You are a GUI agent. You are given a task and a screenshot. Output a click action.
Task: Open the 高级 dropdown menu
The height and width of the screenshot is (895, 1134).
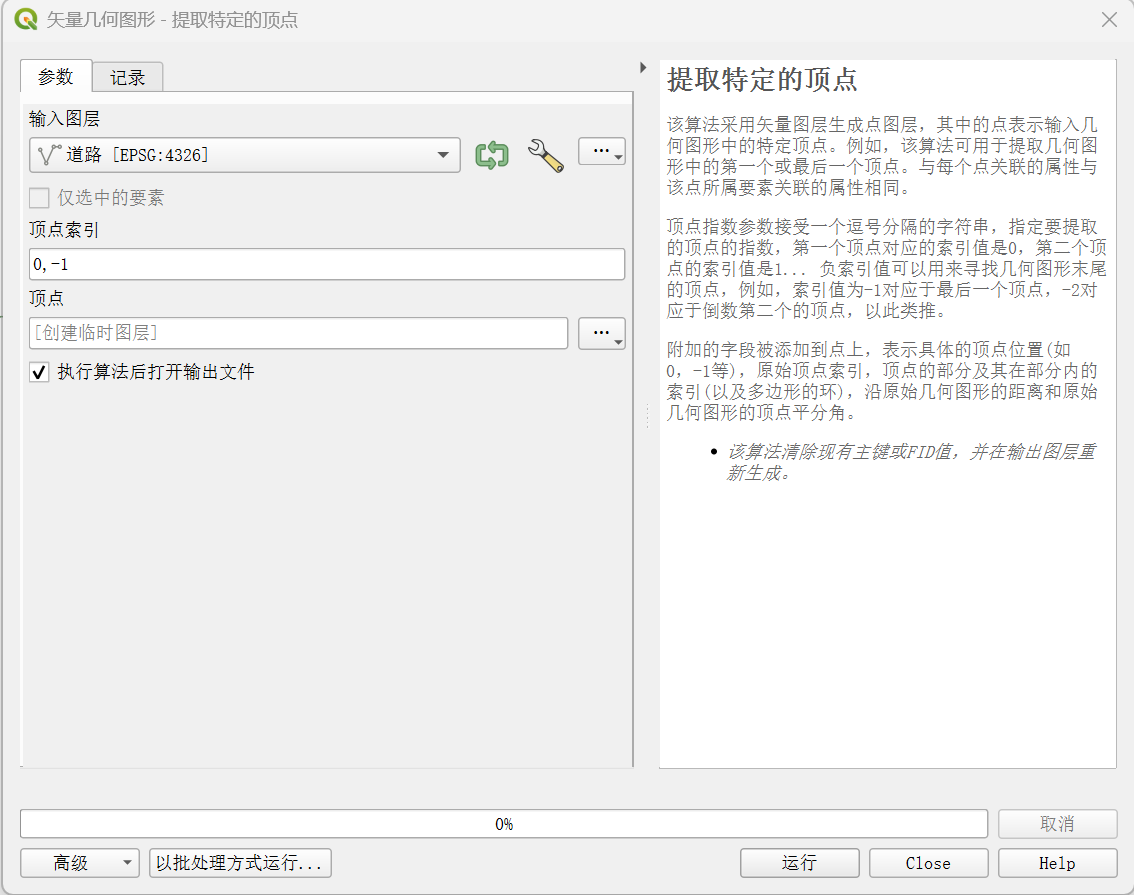click(x=80, y=863)
